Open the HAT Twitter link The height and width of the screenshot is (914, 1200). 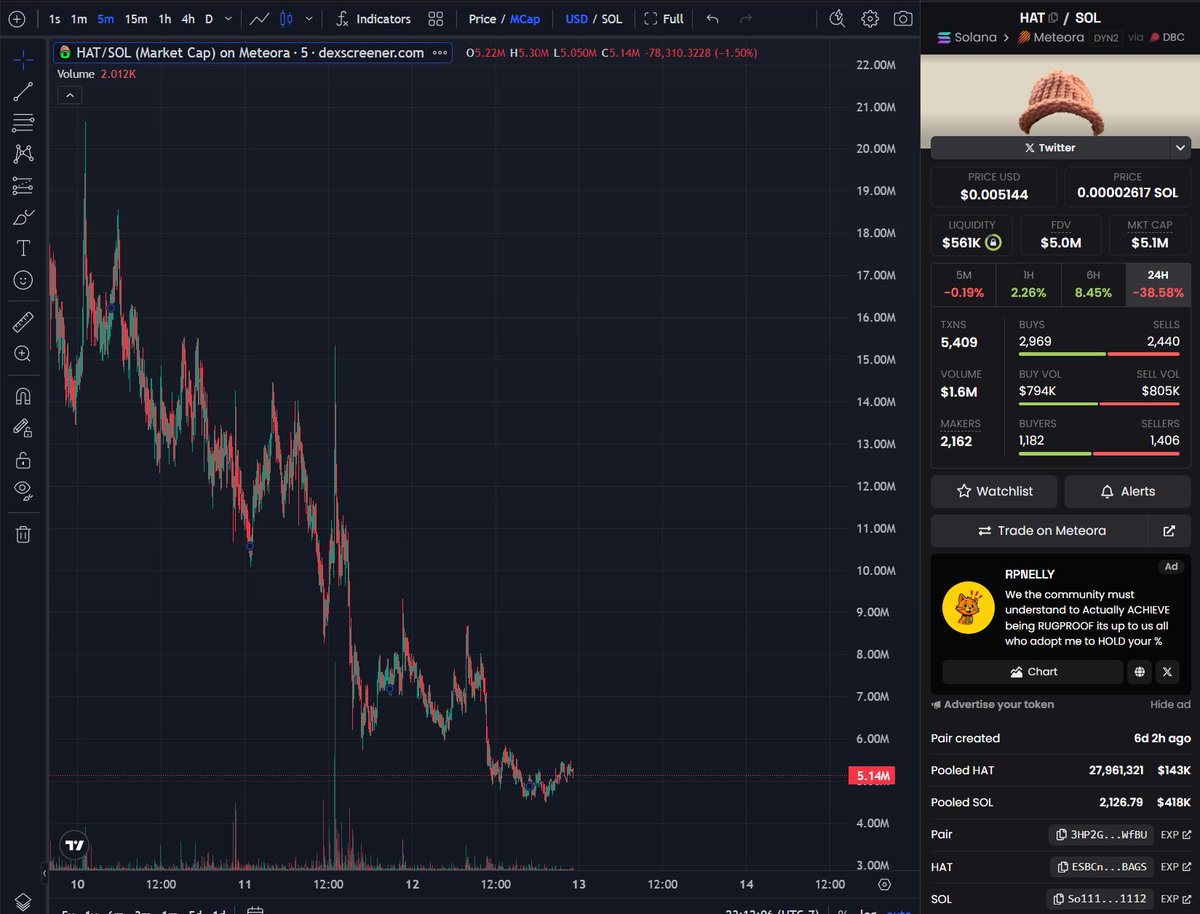(1049, 148)
